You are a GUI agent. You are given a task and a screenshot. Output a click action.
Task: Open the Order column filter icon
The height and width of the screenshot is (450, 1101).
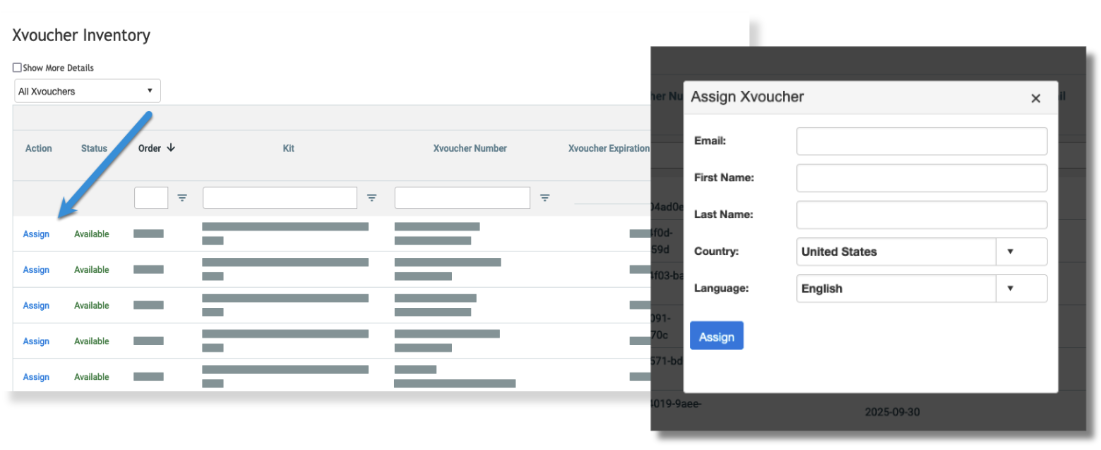point(183,198)
